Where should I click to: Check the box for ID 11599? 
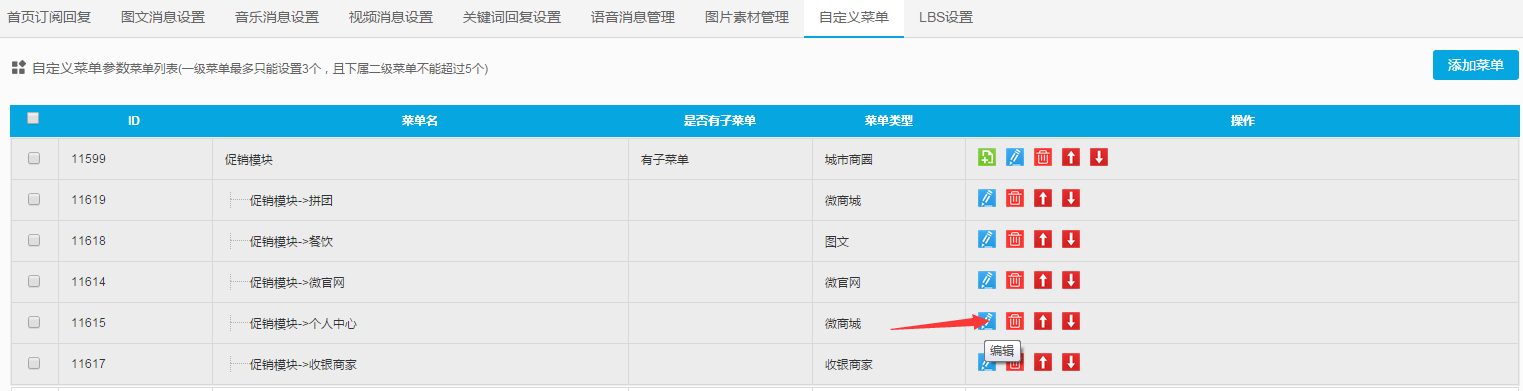[34, 158]
